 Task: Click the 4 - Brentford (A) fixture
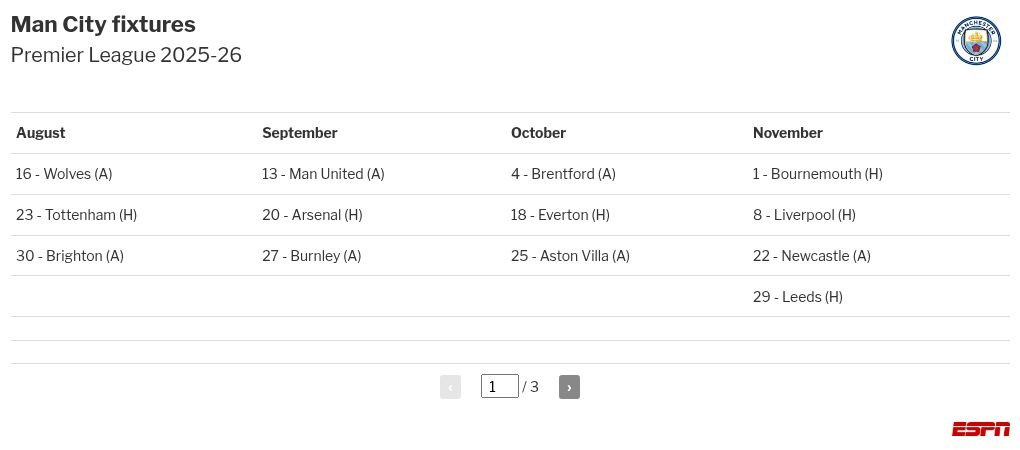tap(563, 174)
